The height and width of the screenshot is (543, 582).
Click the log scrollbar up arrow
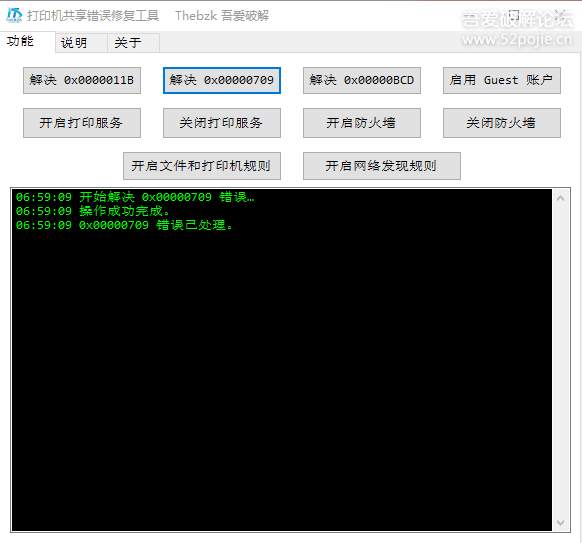(560, 198)
